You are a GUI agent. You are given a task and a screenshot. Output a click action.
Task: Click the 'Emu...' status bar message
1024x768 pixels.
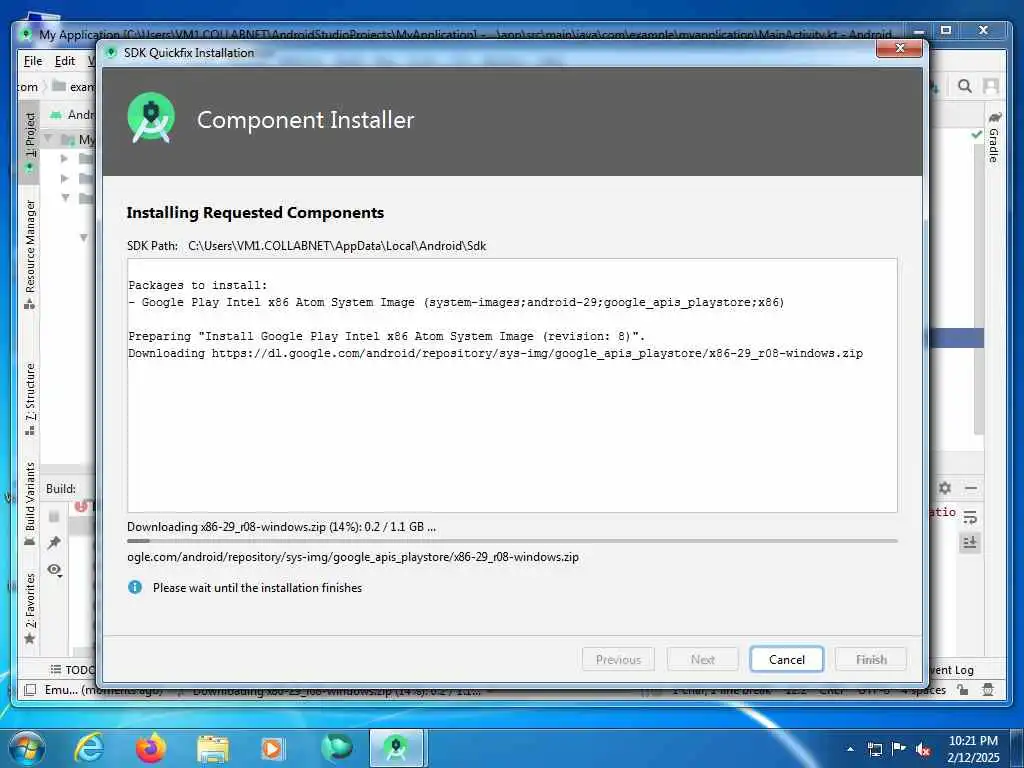point(103,690)
